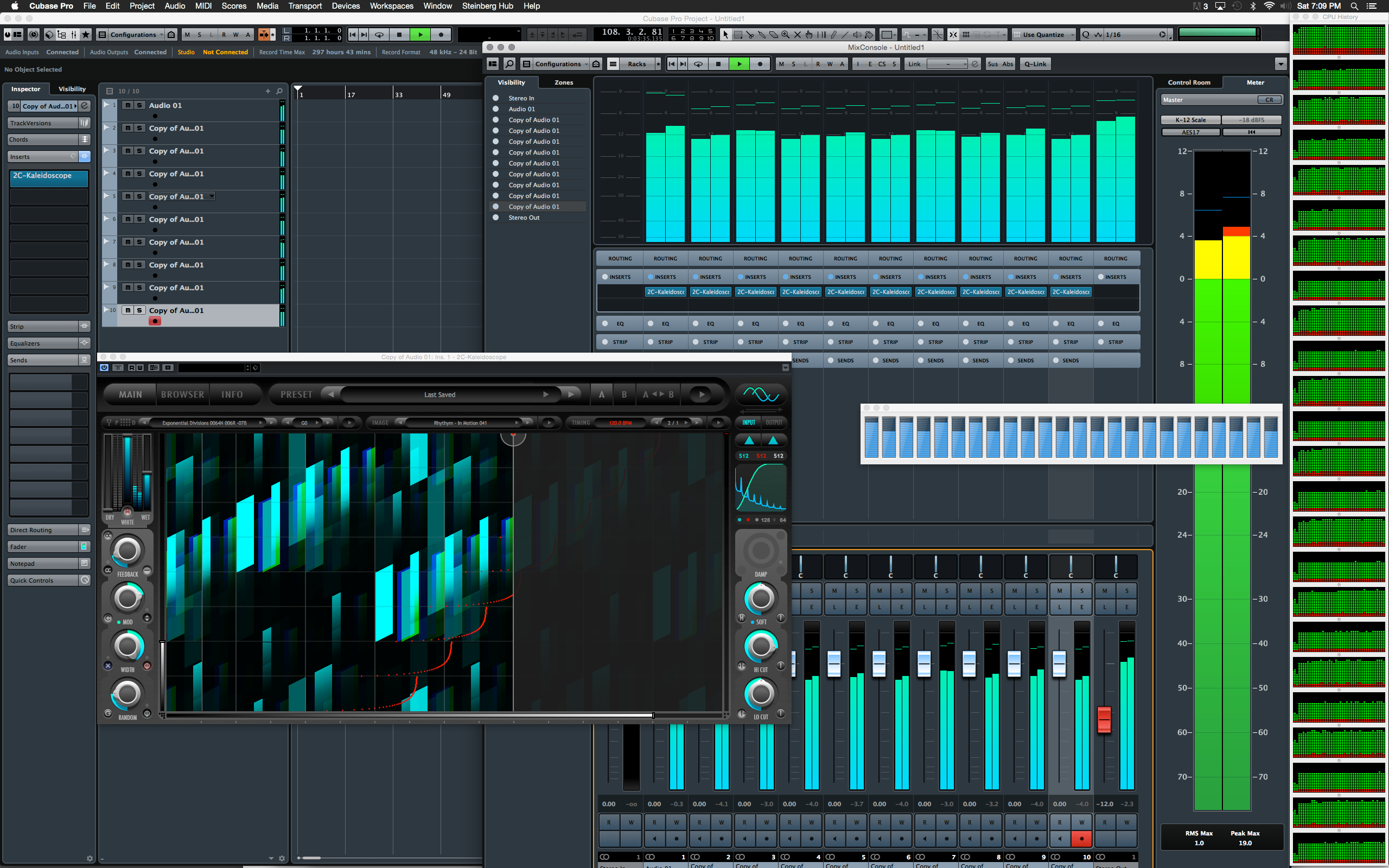Click the red Stereo Out fader handle
The width and height of the screenshot is (1389, 868).
(x=1104, y=719)
